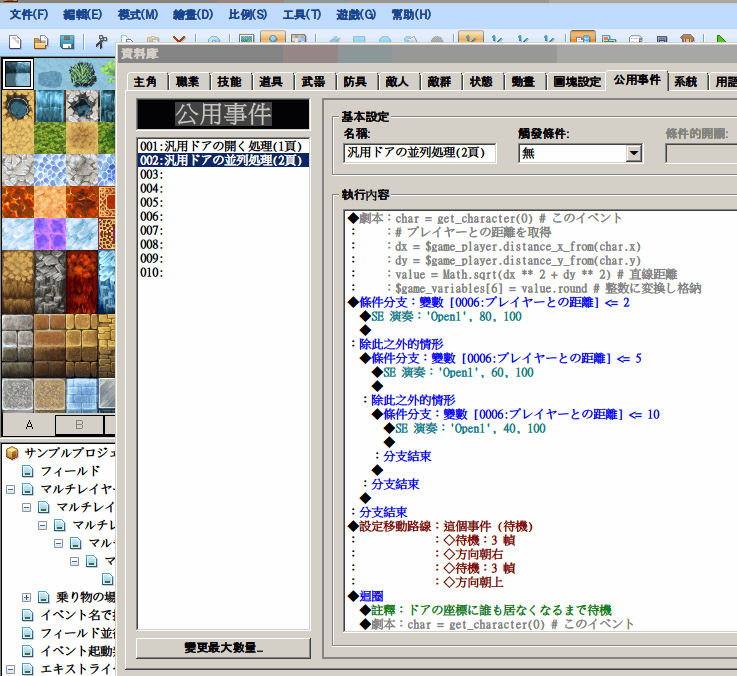
Task: Select the red lava tile
Action: (18, 202)
